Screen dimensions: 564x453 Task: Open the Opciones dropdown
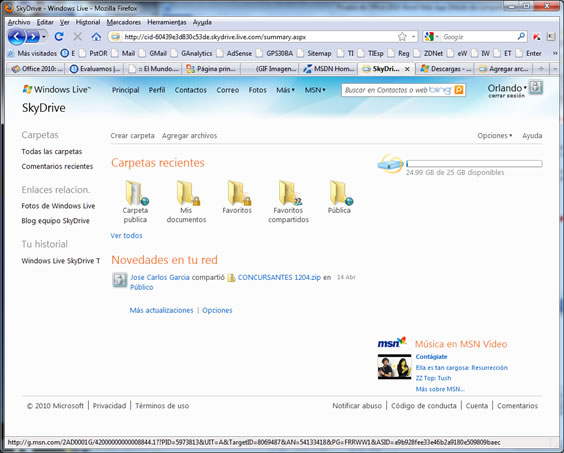point(495,136)
